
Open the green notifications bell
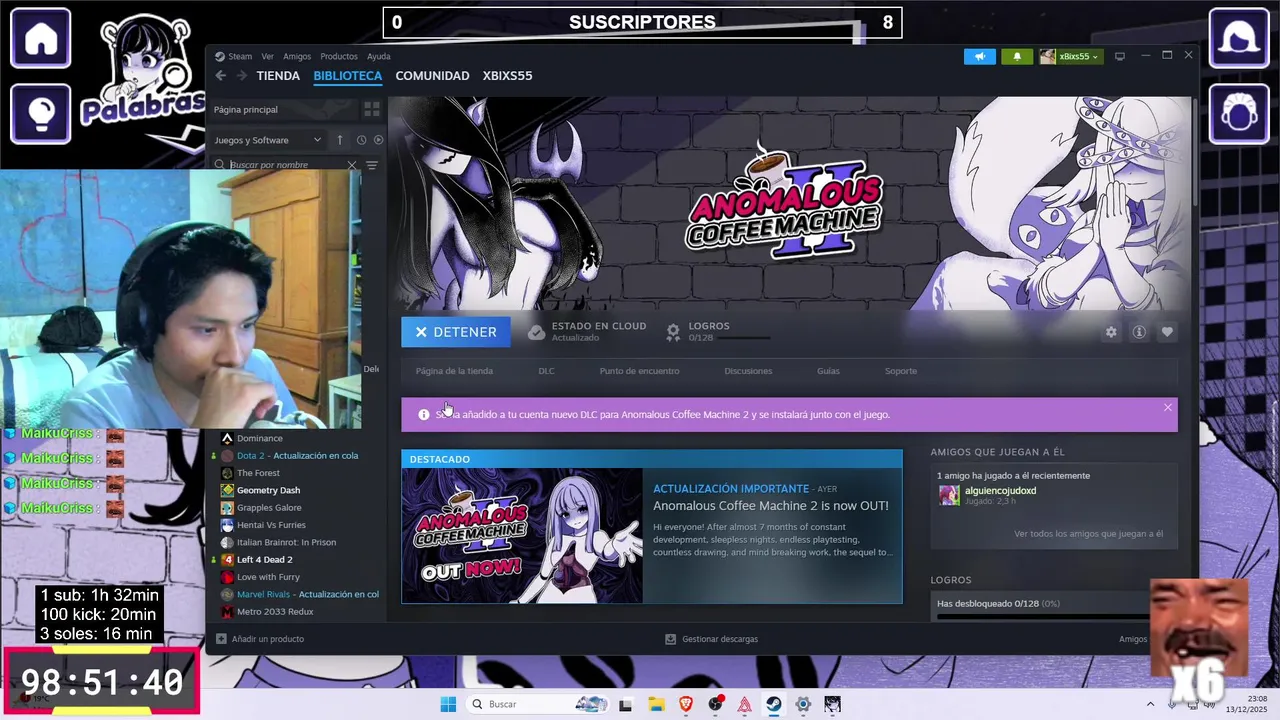click(1017, 56)
